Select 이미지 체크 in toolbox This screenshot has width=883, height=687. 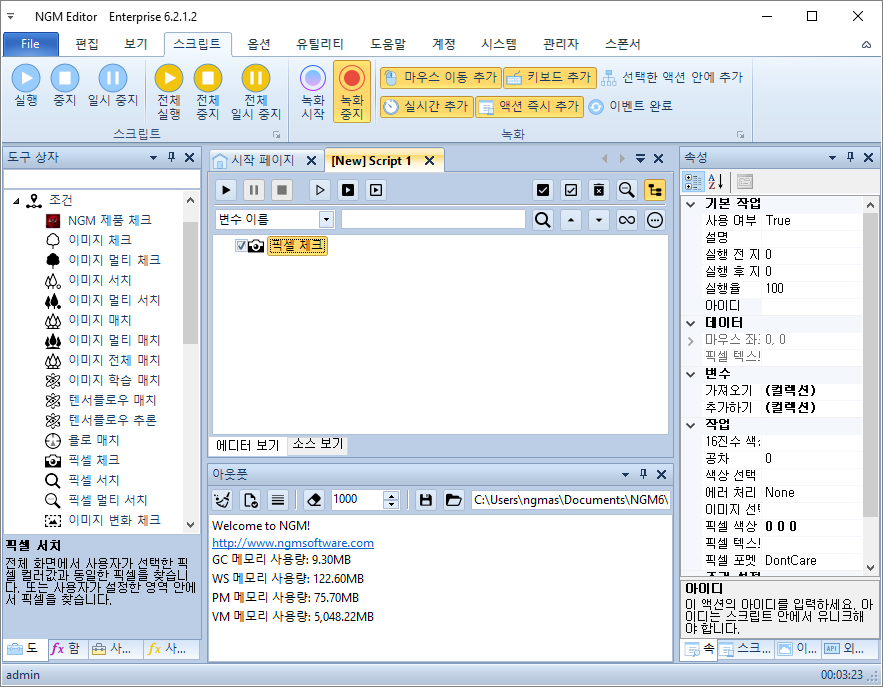[100, 240]
